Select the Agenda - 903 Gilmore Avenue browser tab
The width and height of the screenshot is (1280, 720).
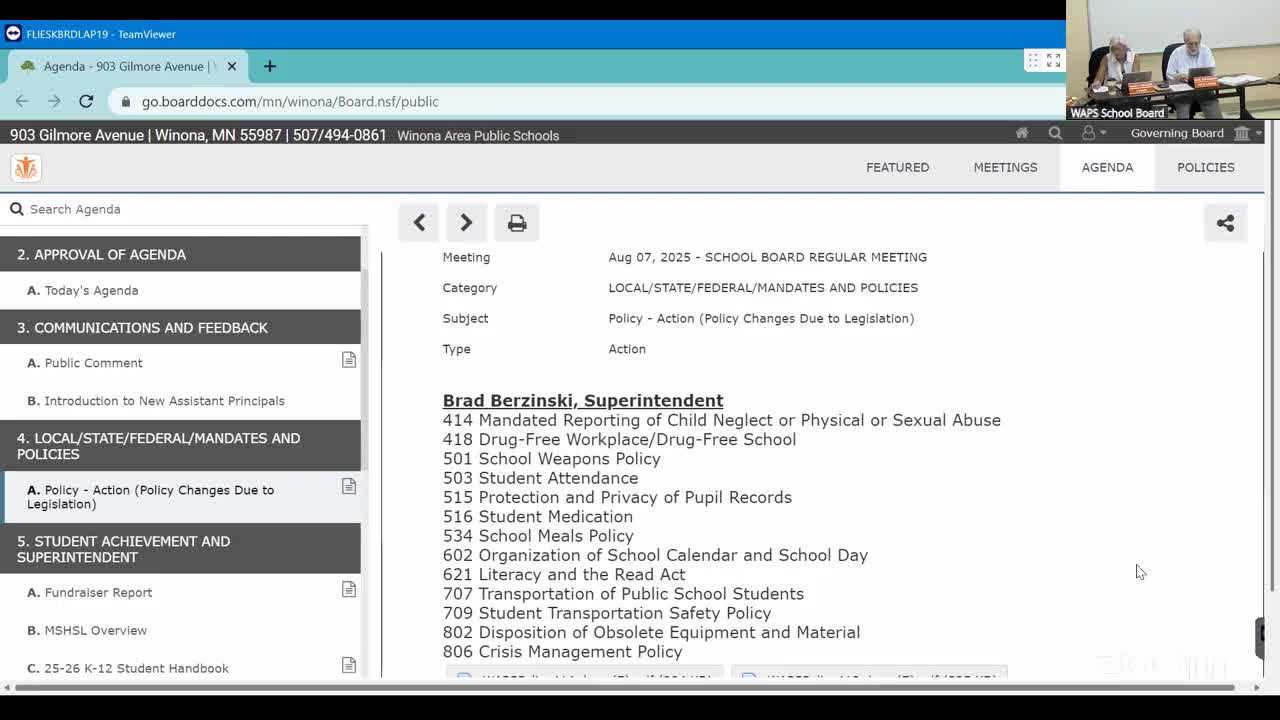point(127,66)
